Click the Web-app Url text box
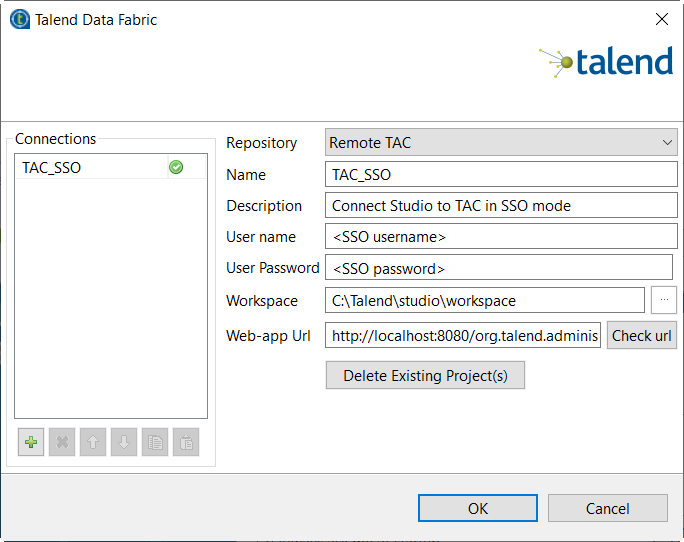 (463, 336)
